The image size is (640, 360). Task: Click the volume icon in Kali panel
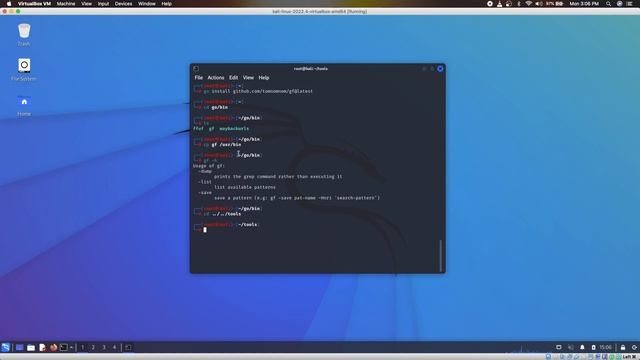coord(571,347)
